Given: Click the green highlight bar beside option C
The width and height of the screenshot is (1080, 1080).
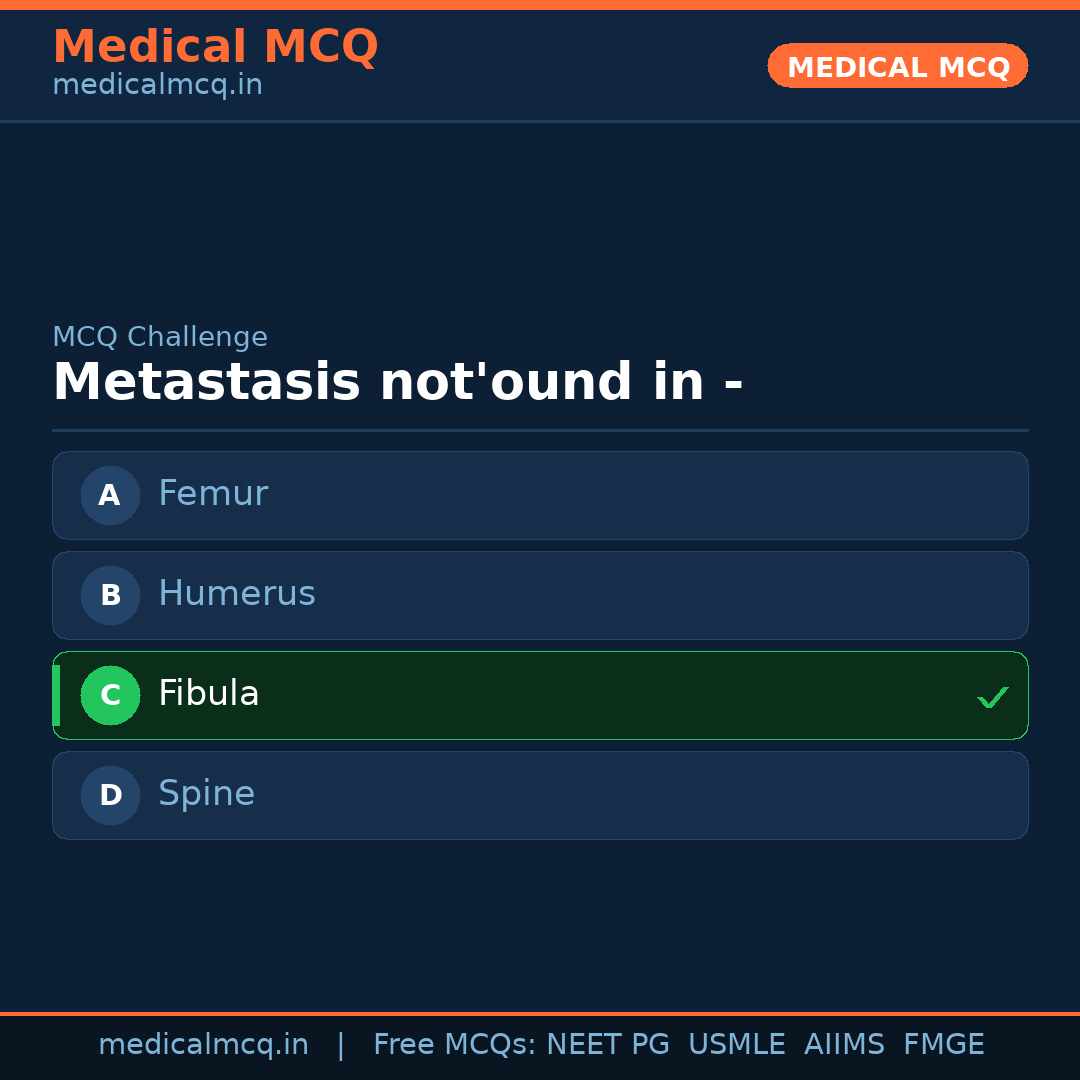Looking at the screenshot, I should [55, 695].
